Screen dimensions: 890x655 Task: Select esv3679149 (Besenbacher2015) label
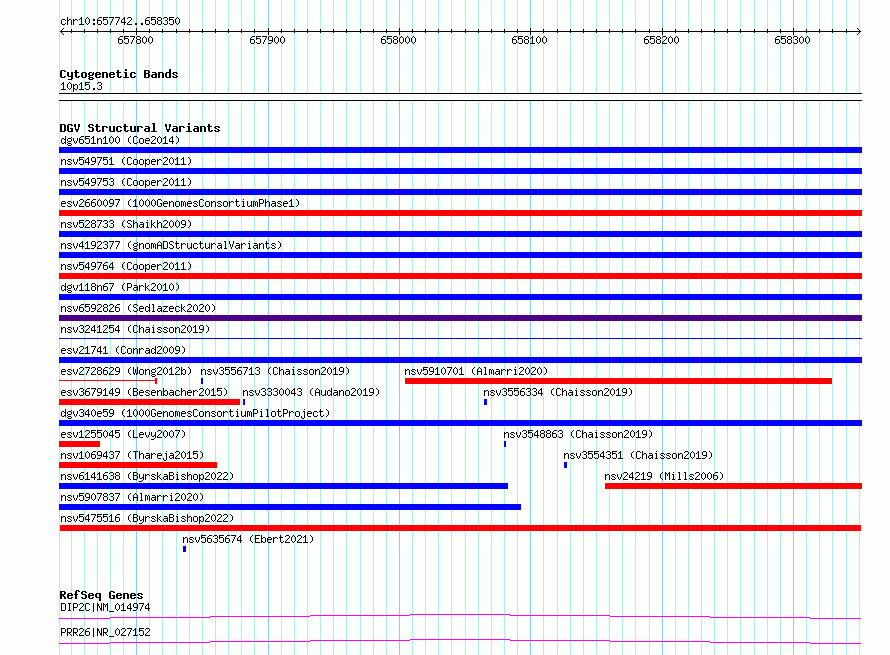point(144,392)
